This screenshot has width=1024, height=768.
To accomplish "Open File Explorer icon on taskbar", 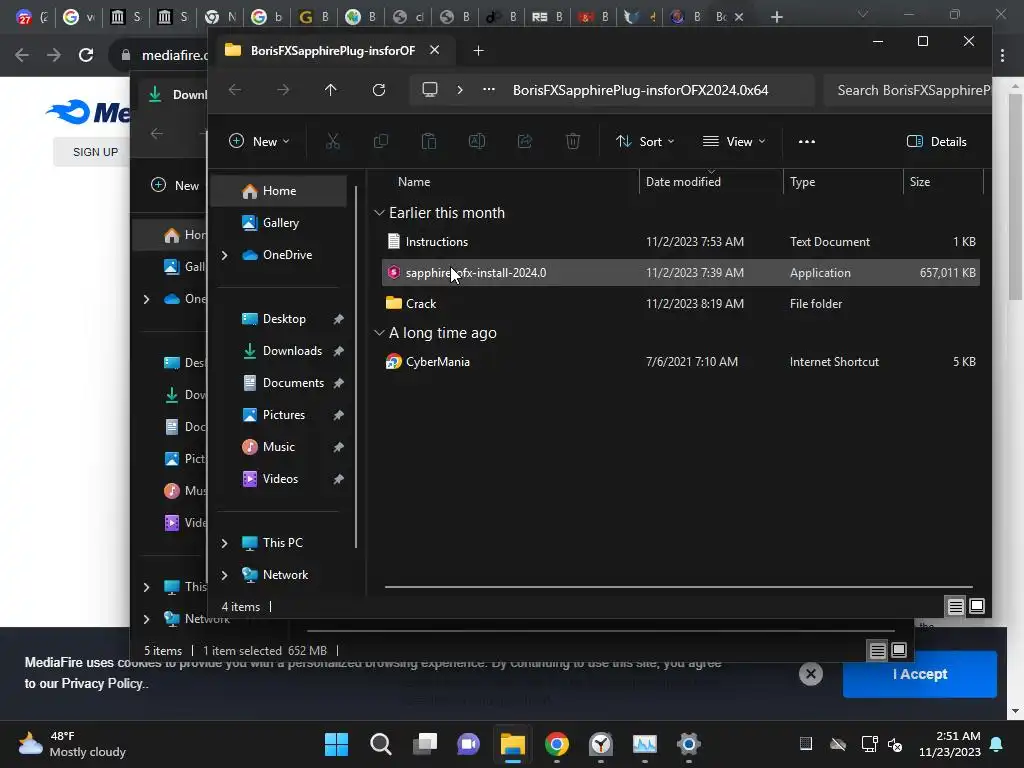I will click(513, 744).
